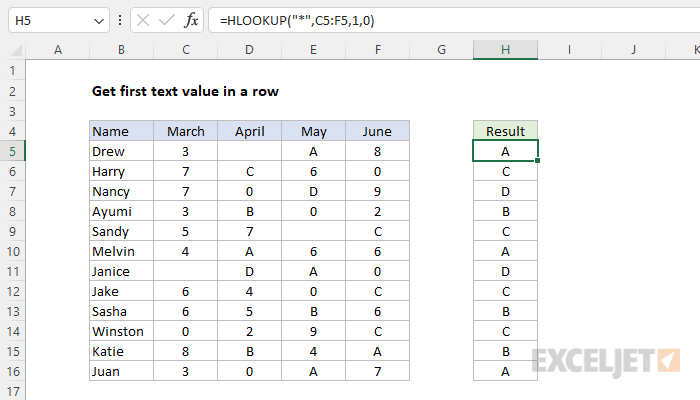The height and width of the screenshot is (400, 700).
Task: Select row 5 header
Action: [x=12, y=151]
